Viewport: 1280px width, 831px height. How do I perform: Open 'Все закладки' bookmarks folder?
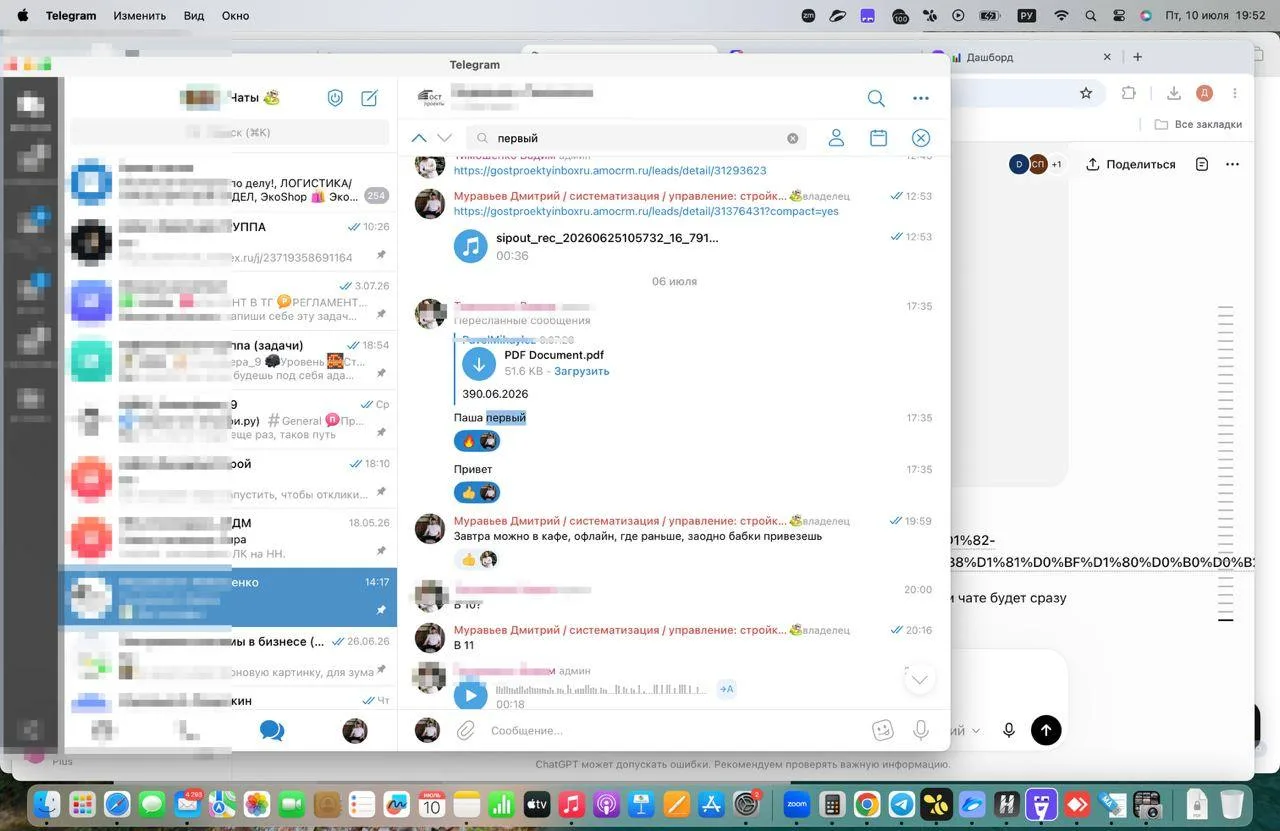click(1198, 125)
